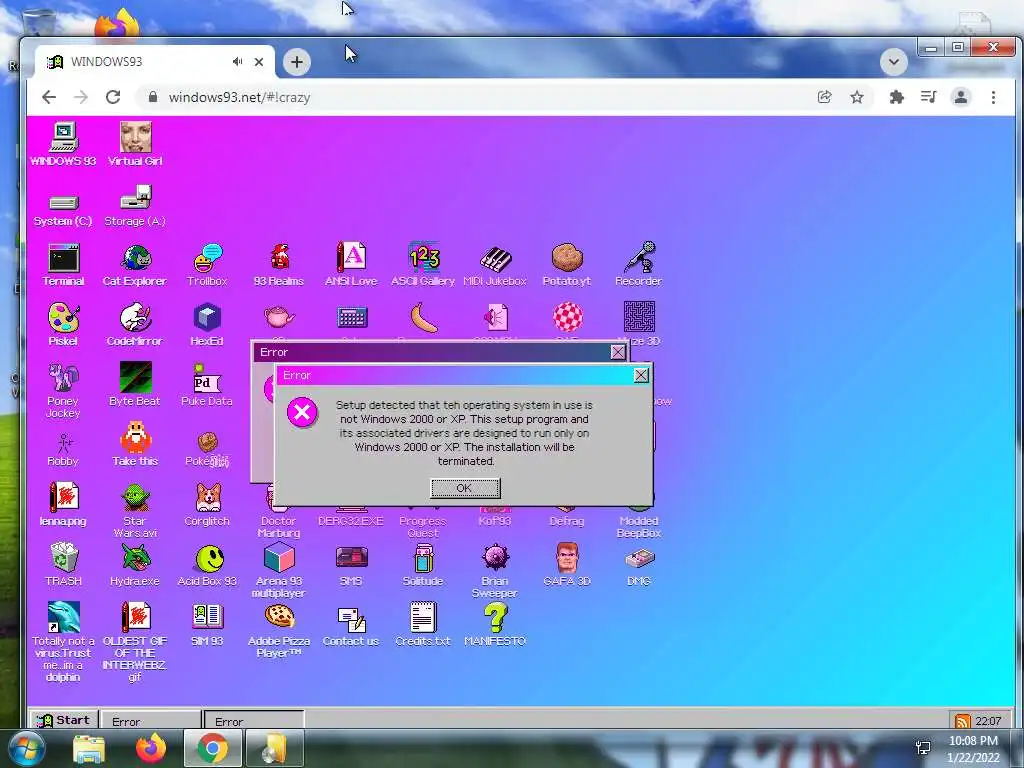Image resolution: width=1024 pixels, height=768 pixels.
Task: Open Firefox from the Windows taskbar
Action: 151,748
